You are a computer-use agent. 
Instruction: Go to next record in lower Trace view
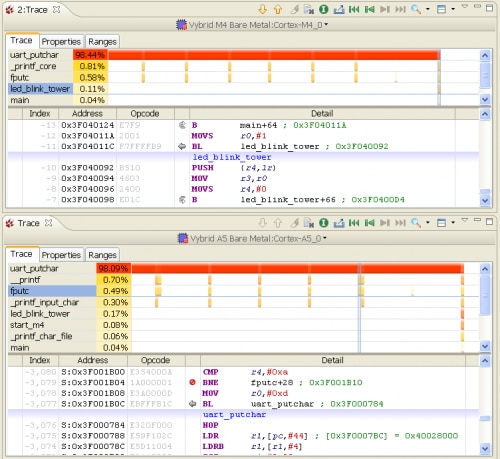(x=385, y=223)
